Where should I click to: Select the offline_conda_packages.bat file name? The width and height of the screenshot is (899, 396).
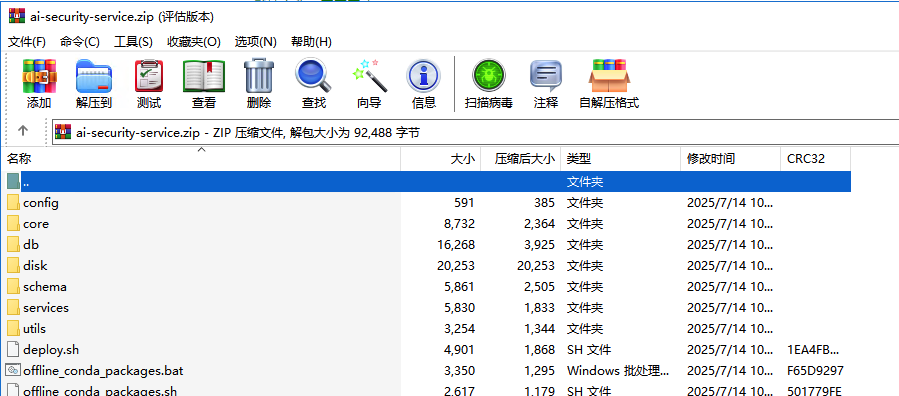(x=103, y=371)
